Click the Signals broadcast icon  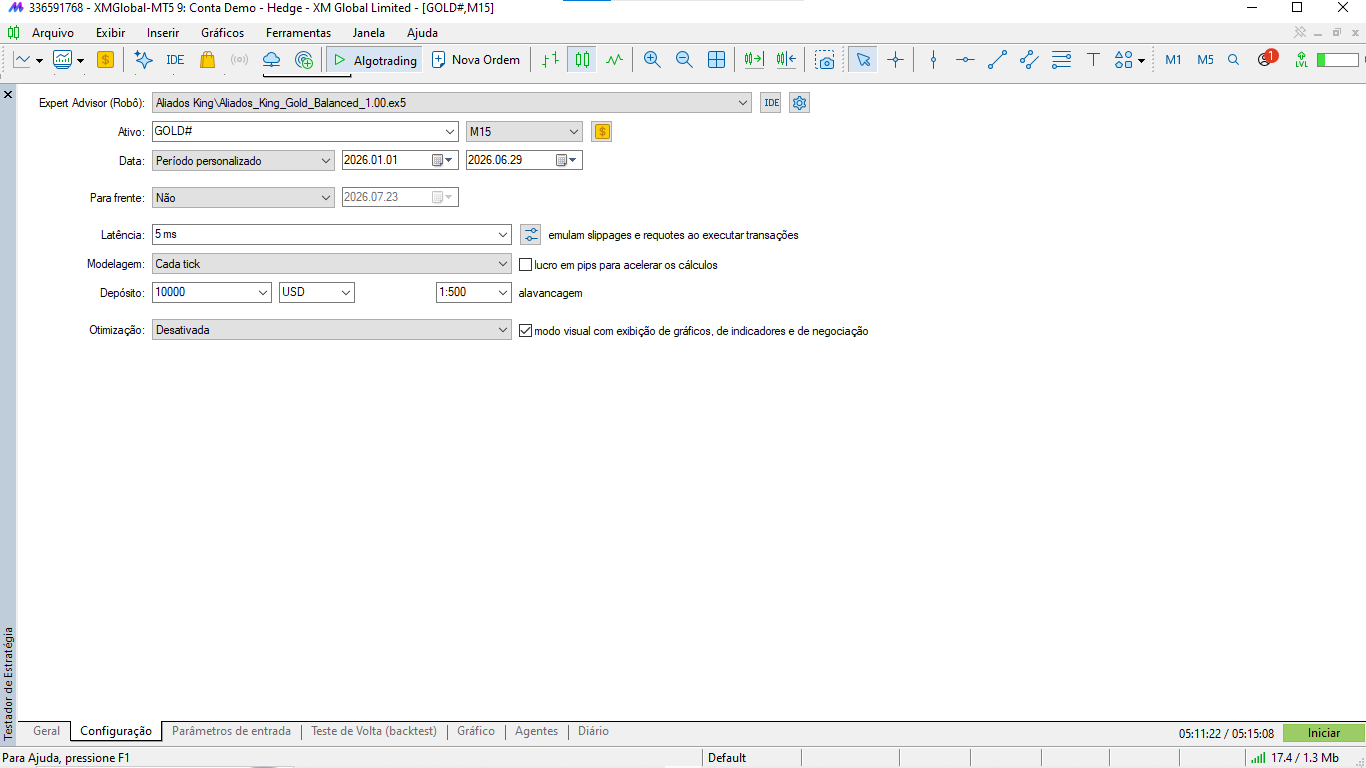point(239,60)
